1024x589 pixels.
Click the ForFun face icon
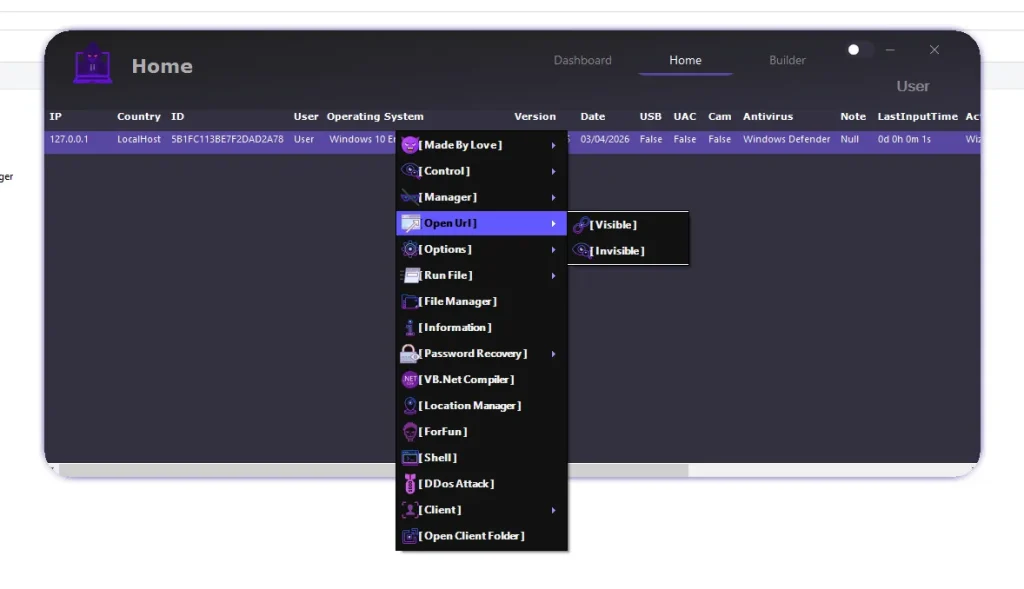[409, 432]
